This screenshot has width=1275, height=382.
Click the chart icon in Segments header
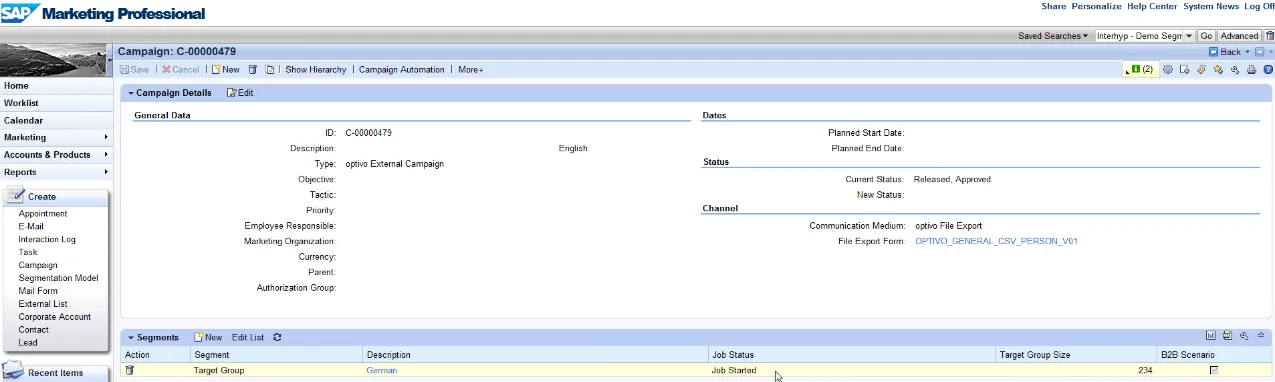tap(1210, 337)
